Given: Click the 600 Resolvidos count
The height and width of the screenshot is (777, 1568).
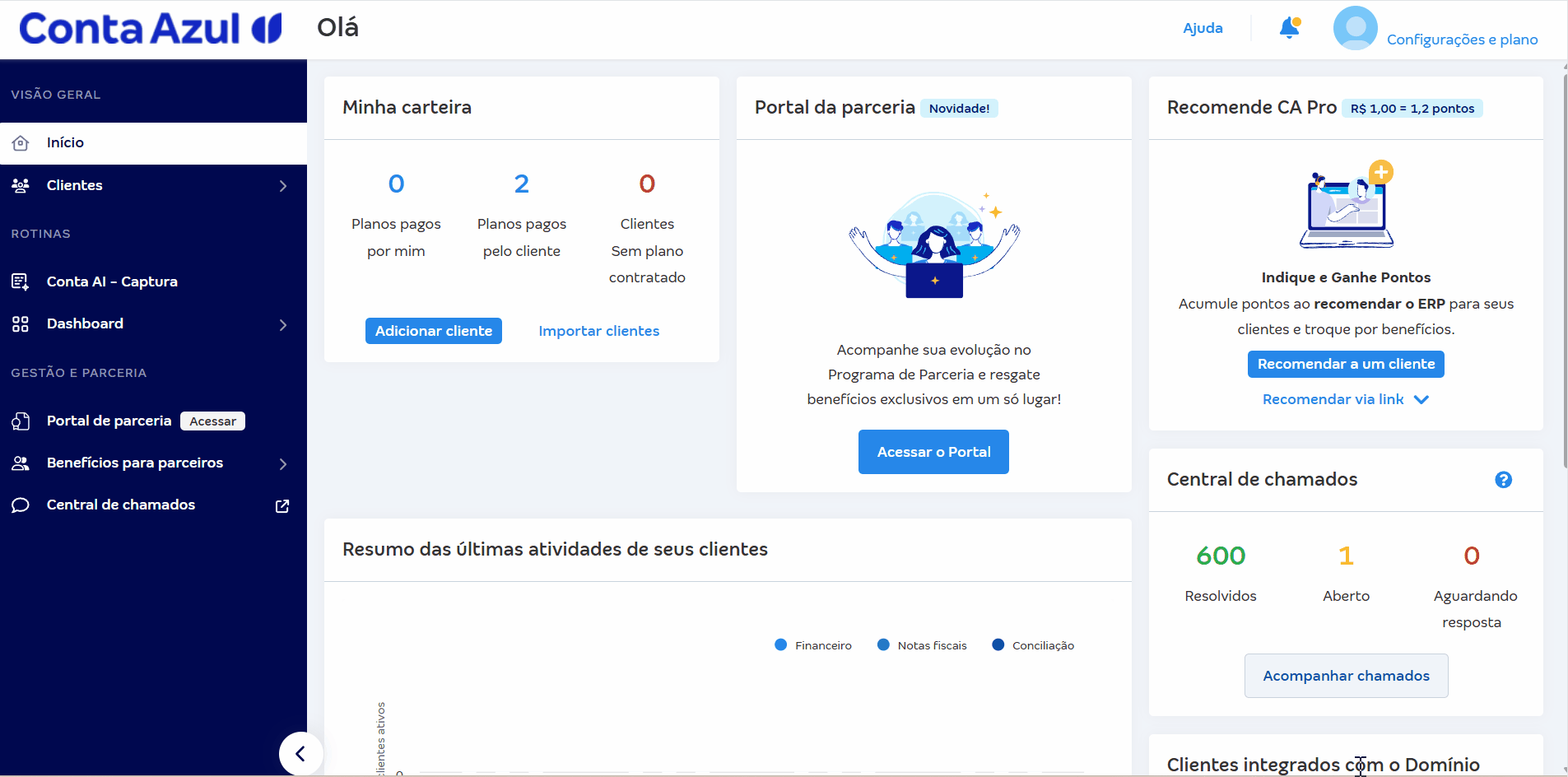Looking at the screenshot, I should pyautogui.click(x=1221, y=556).
